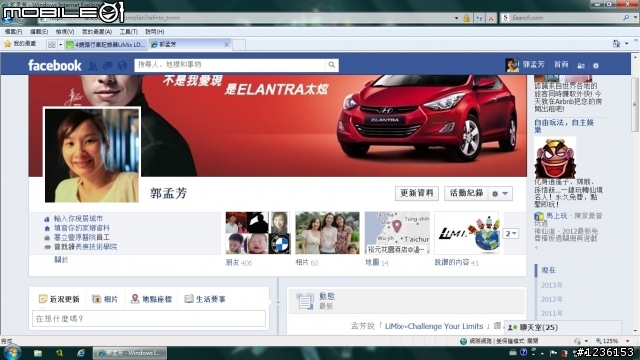Open a new blank browser tab
The image size is (640, 360).
239,44
